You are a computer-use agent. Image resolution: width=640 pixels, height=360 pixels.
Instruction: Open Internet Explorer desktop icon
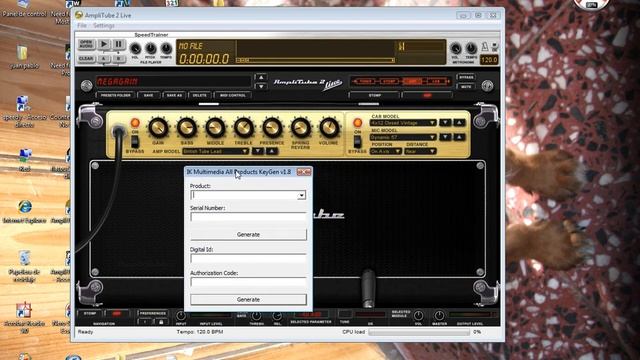point(24,211)
